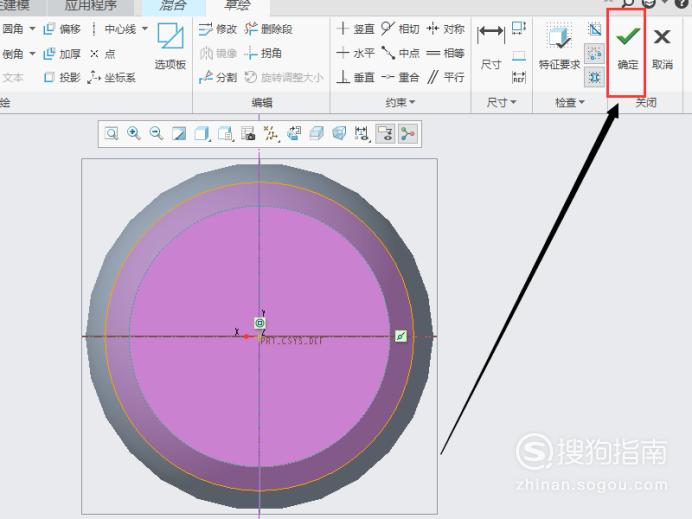This screenshot has width=692, height=519.
Task: Click the 圆角 (Fillet) tool label
Action: pos(13,29)
